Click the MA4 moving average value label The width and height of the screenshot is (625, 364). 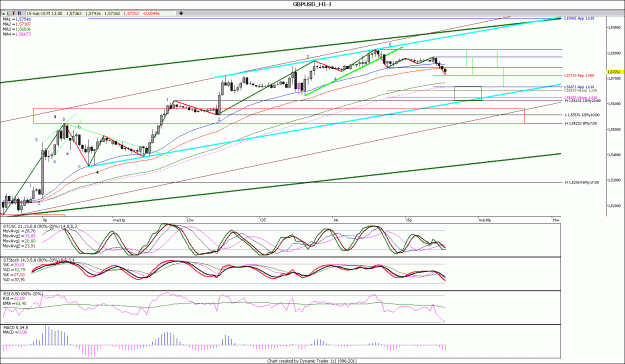[17, 34]
